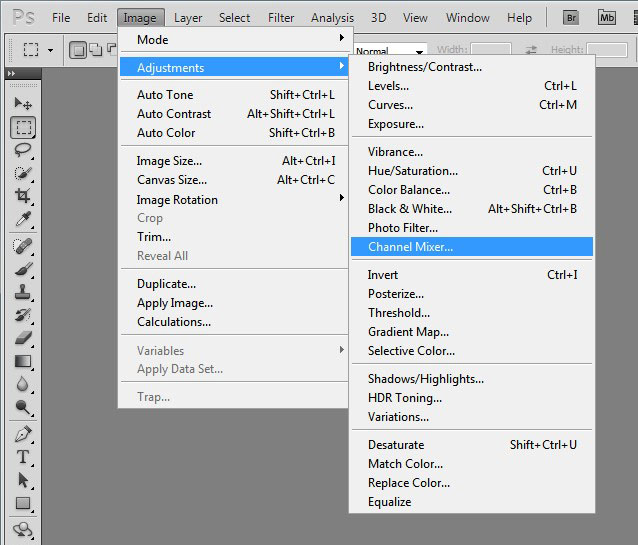Screen dimensions: 638x545
Task: Choose Brightness/Contrast adjustment
Action: pyautogui.click(x=472, y=67)
